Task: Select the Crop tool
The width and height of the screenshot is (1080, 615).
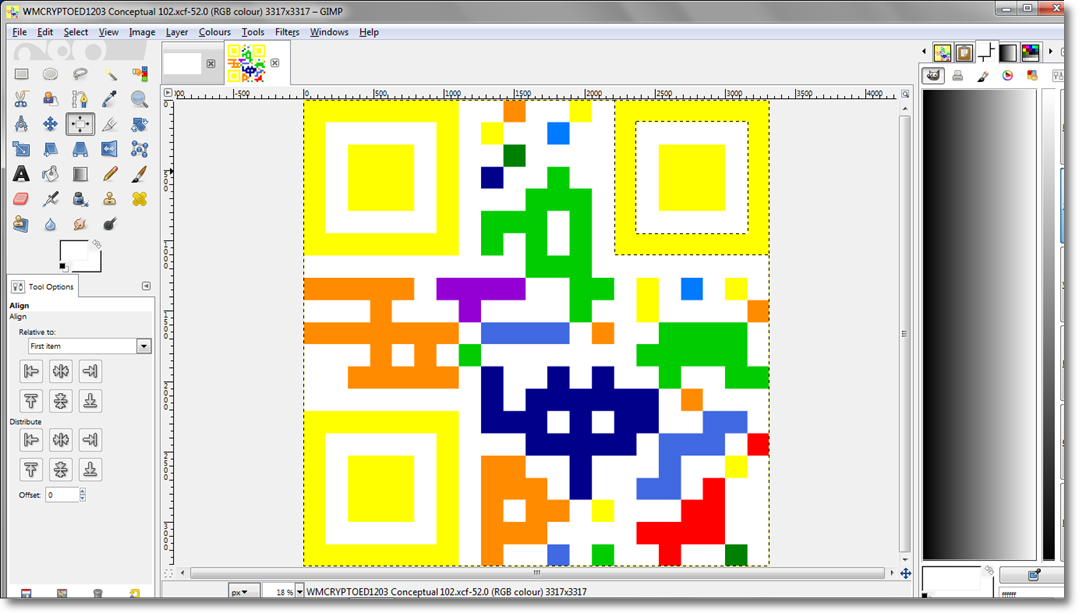Action: click(x=110, y=124)
